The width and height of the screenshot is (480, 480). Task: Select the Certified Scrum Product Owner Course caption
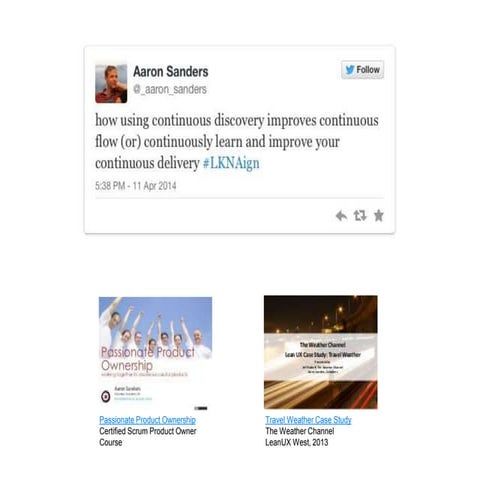tap(148, 437)
